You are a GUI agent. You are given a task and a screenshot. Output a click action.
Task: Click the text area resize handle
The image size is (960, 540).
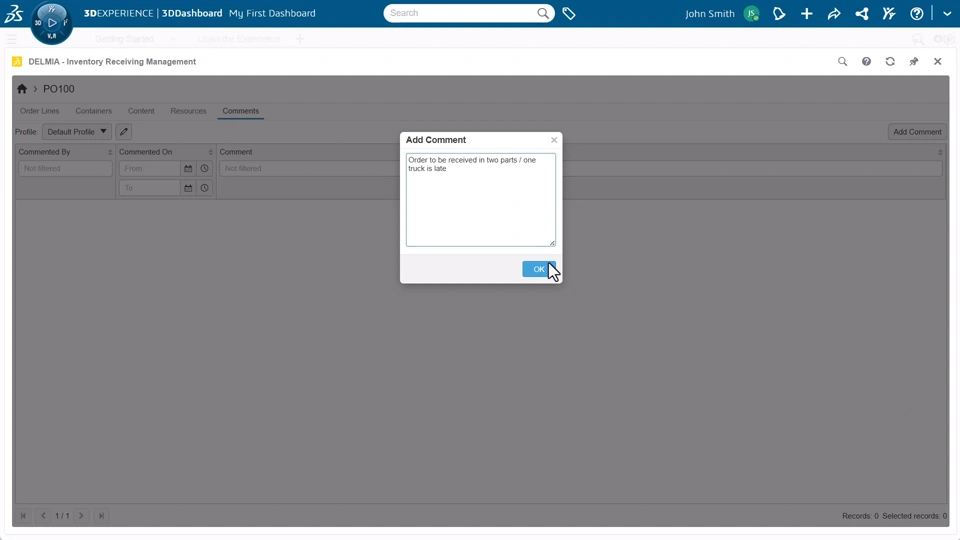coord(552,243)
